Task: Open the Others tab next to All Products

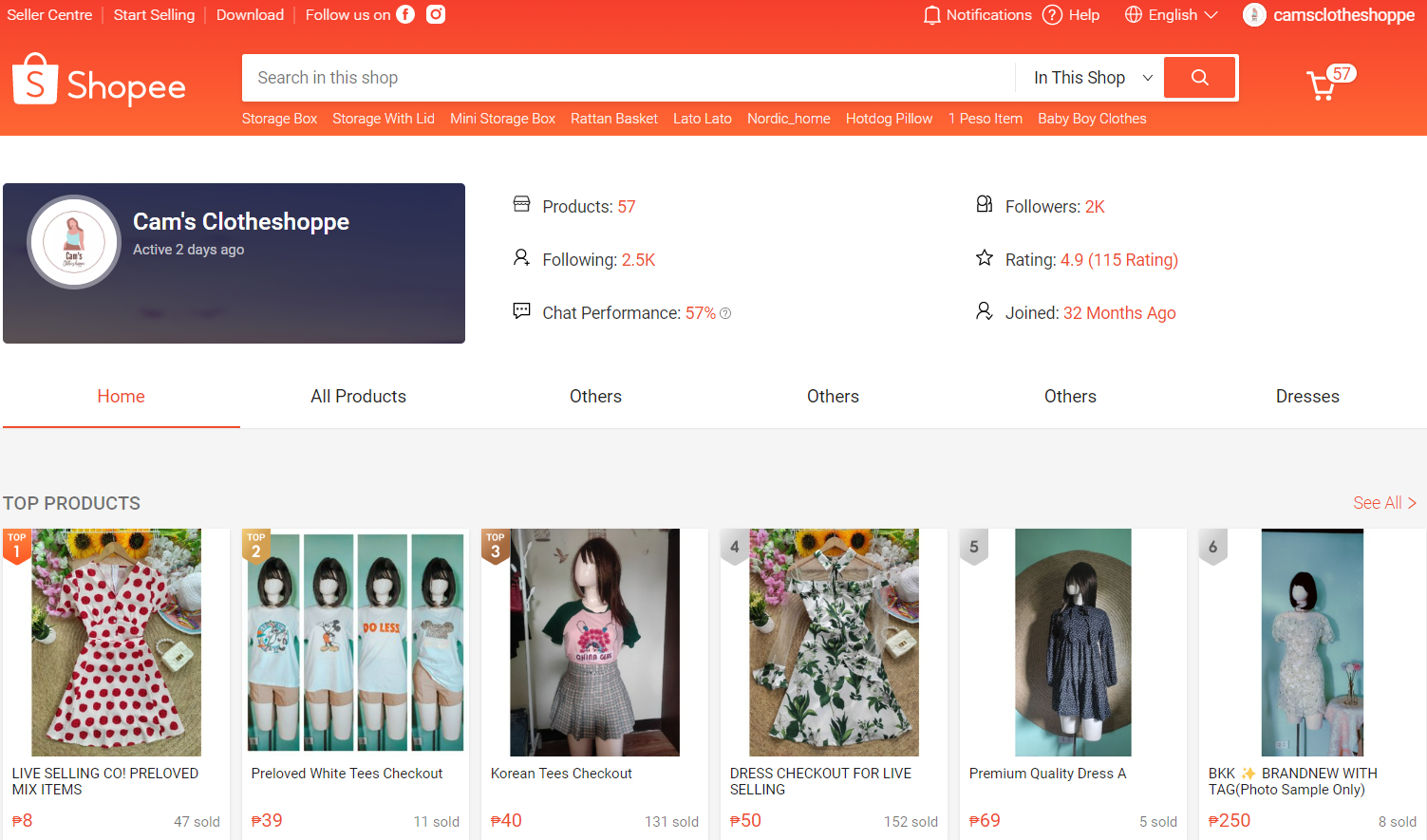Action: [596, 397]
